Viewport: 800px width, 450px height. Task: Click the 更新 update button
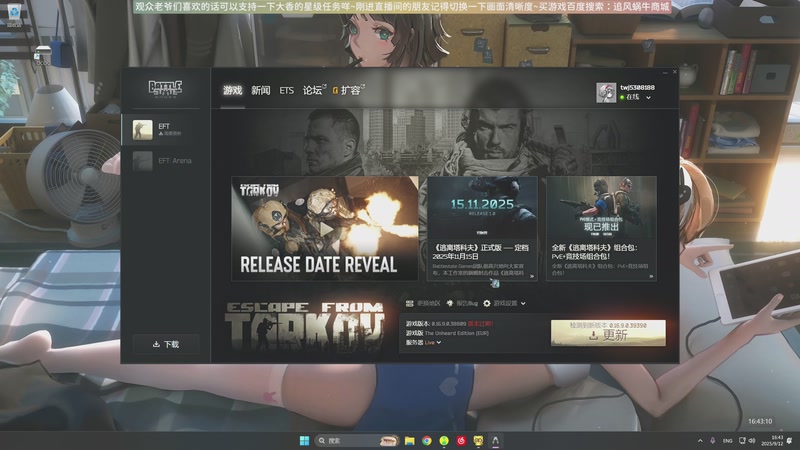point(608,333)
